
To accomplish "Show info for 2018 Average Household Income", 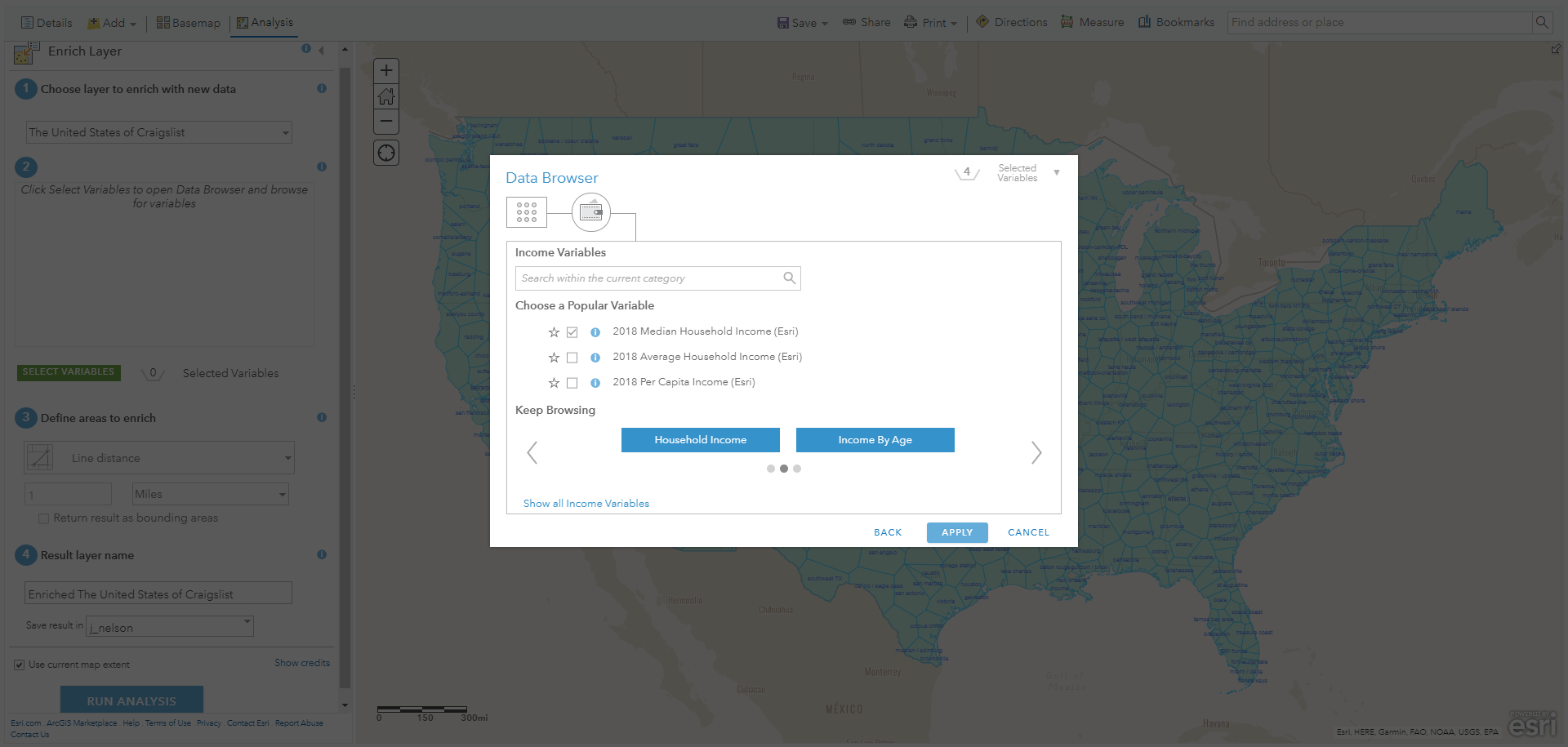I will tap(595, 358).
